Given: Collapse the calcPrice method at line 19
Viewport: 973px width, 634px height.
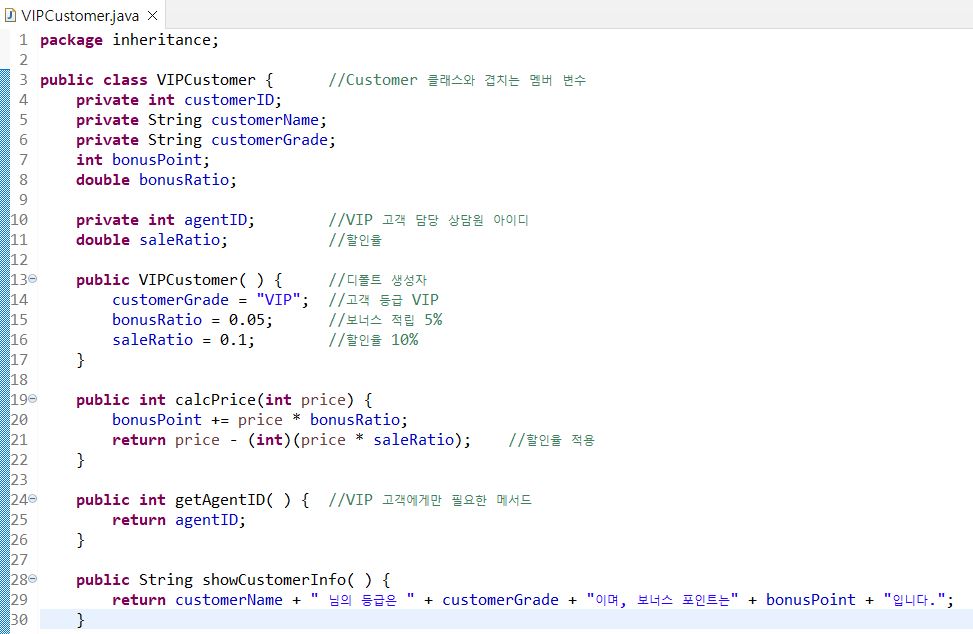Looking at the screenshot, I should coord(32,399).
